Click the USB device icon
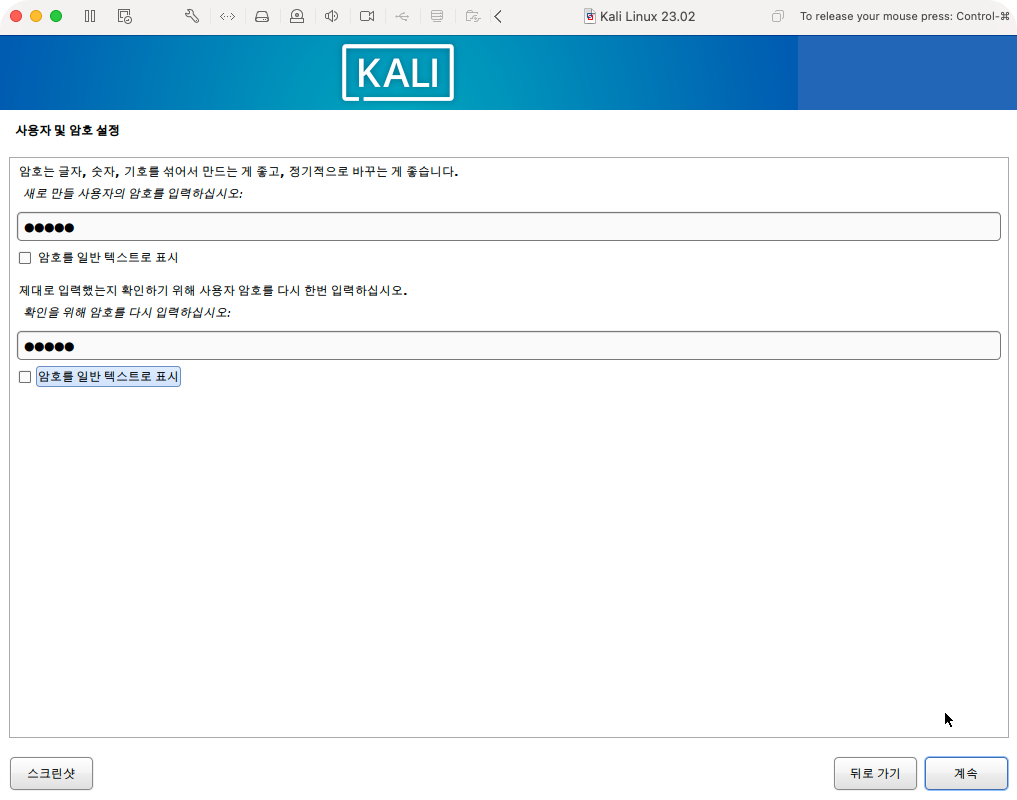The height and width of the screenshot is (800, 1017). (402, 16)
